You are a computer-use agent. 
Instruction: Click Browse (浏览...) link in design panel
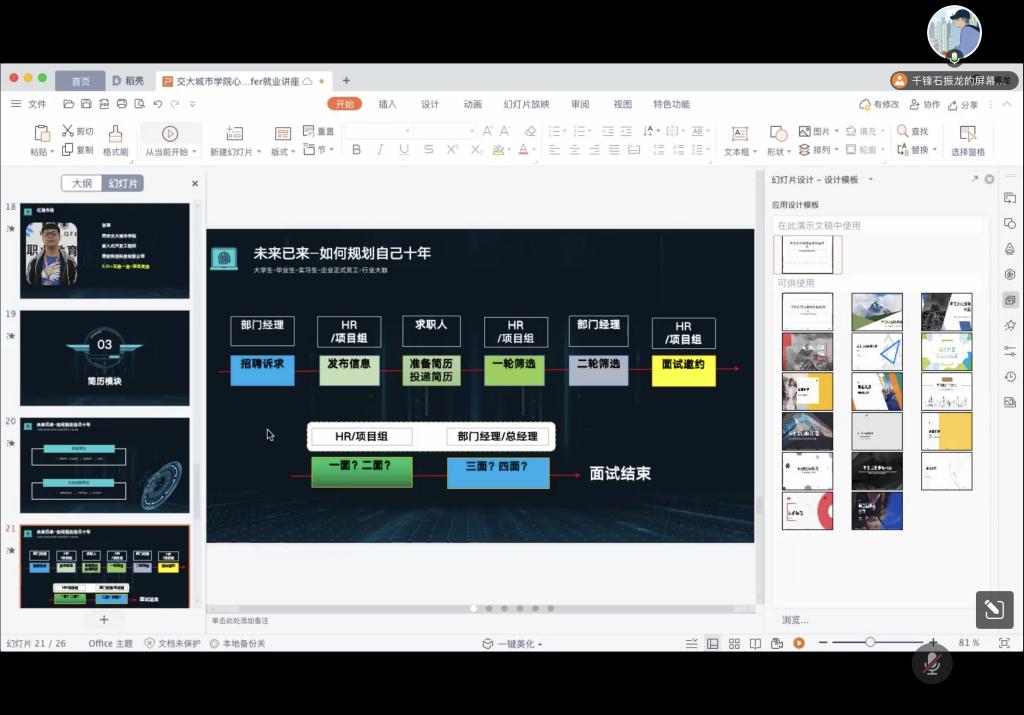pyautogui.click(x=795, y=620)
